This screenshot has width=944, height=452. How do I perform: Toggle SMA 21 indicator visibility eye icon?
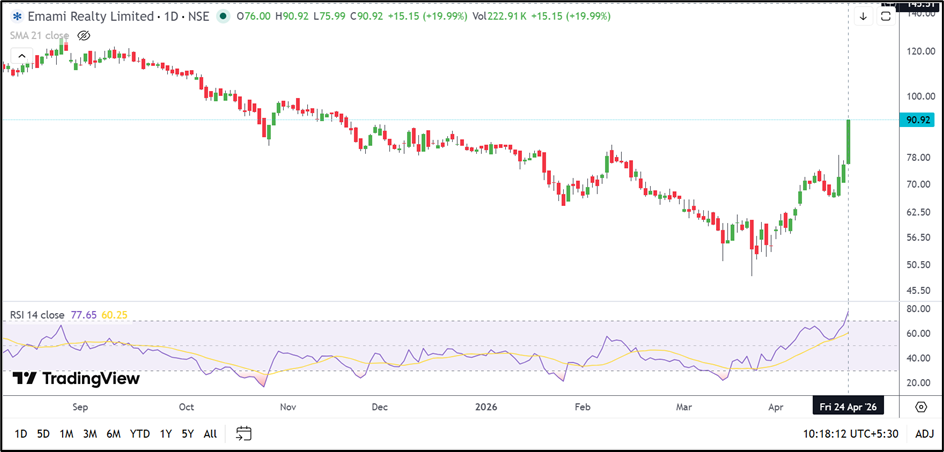click(85, 35)
